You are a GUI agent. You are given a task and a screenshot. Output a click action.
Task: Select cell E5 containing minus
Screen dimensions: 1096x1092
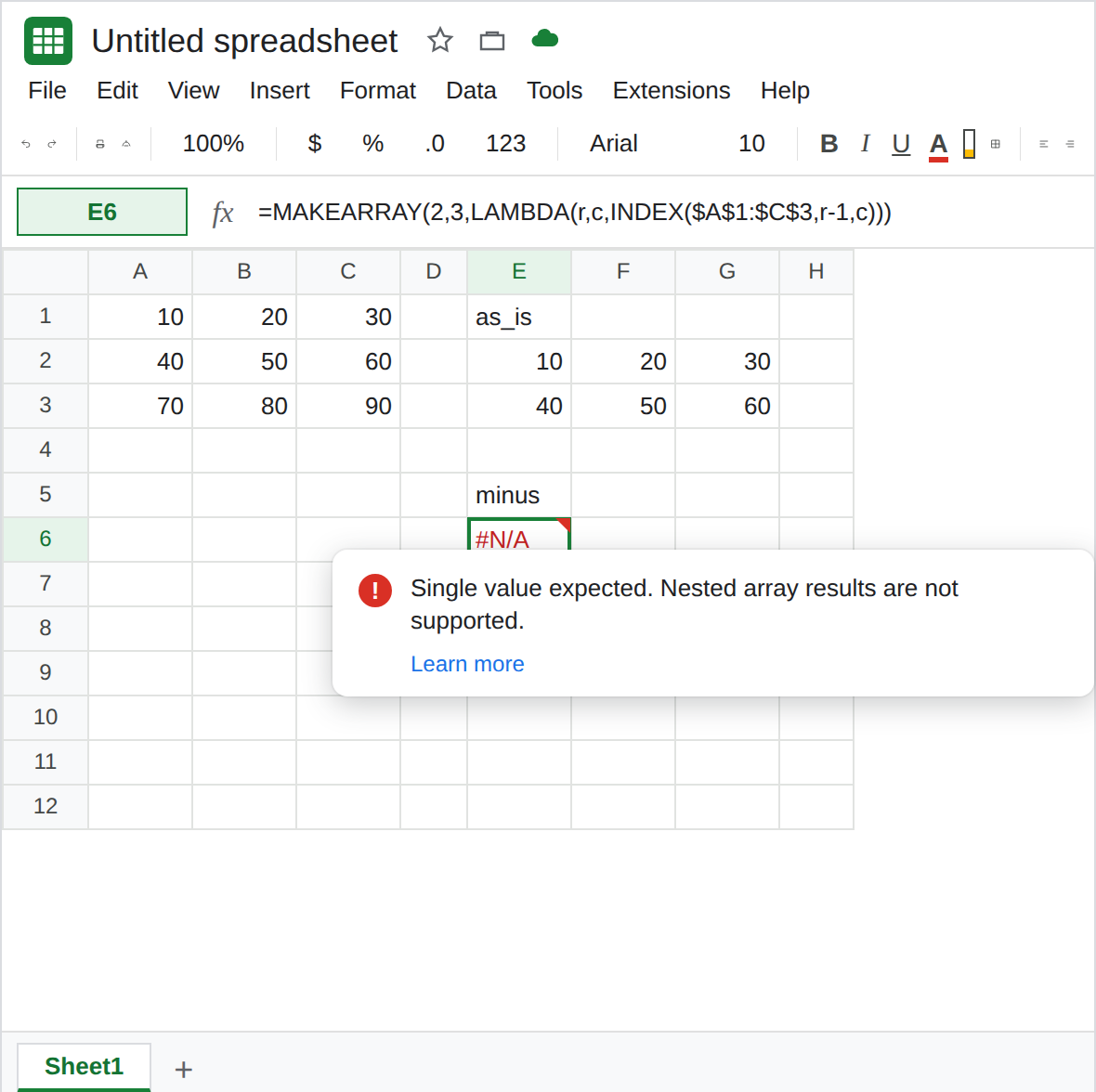(x=519, y=495)
